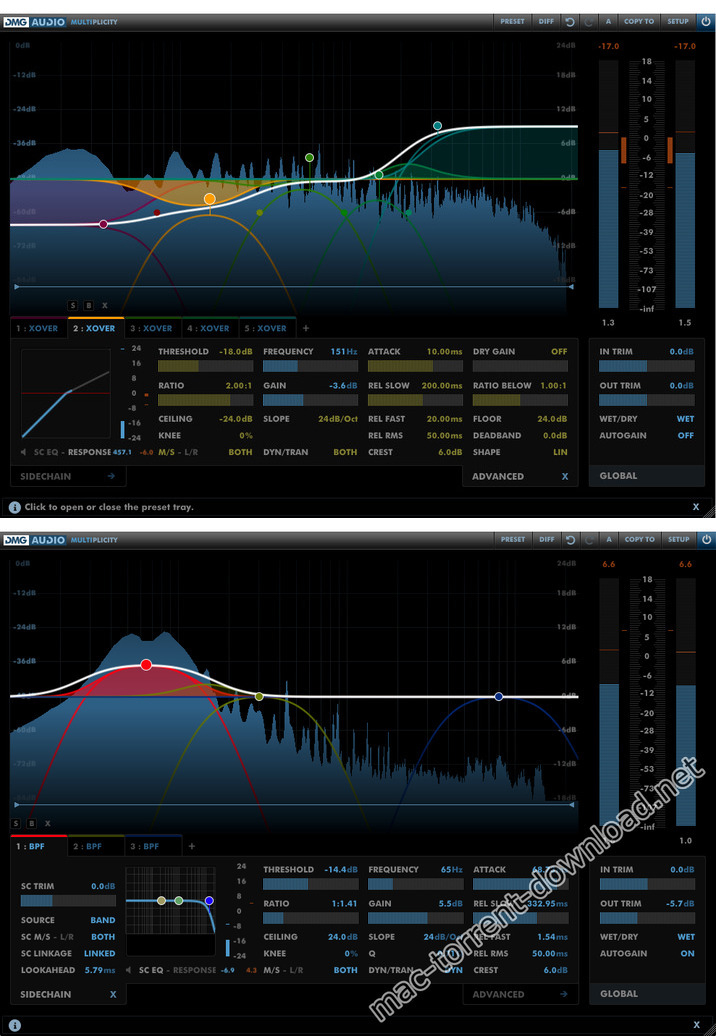Screen dimensions: 716x1036
Task: Toggle DRY GAIN OFF value in top window
Action: click(559, 352)
